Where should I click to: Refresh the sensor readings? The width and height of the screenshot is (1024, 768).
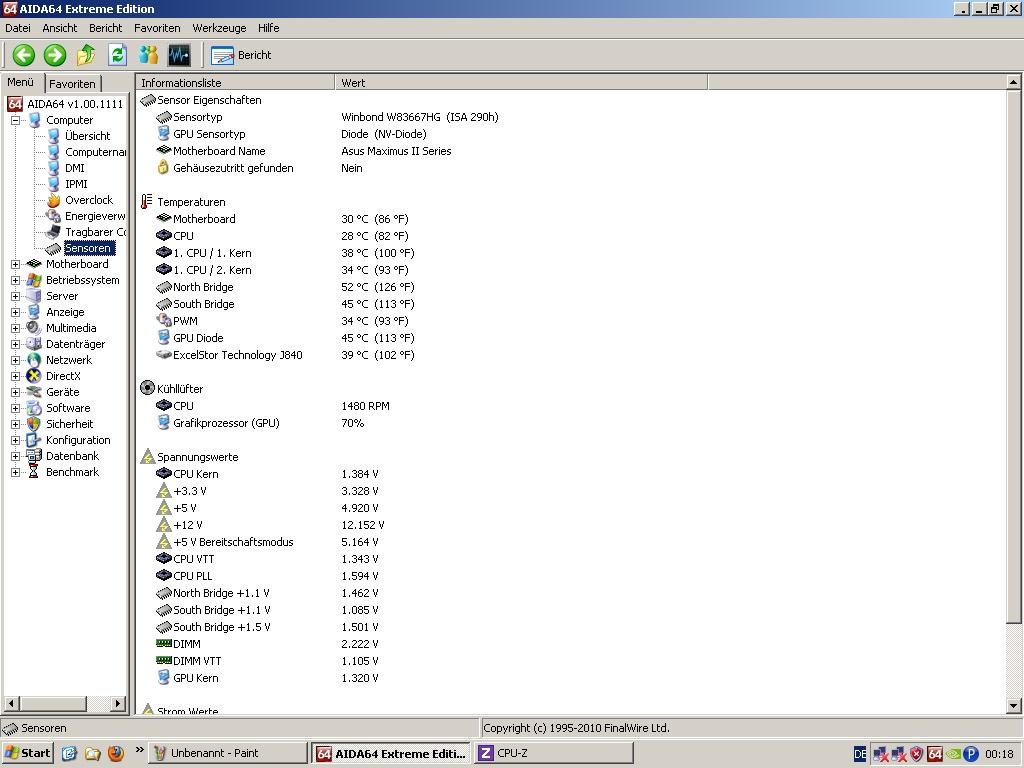pos(118,55)
